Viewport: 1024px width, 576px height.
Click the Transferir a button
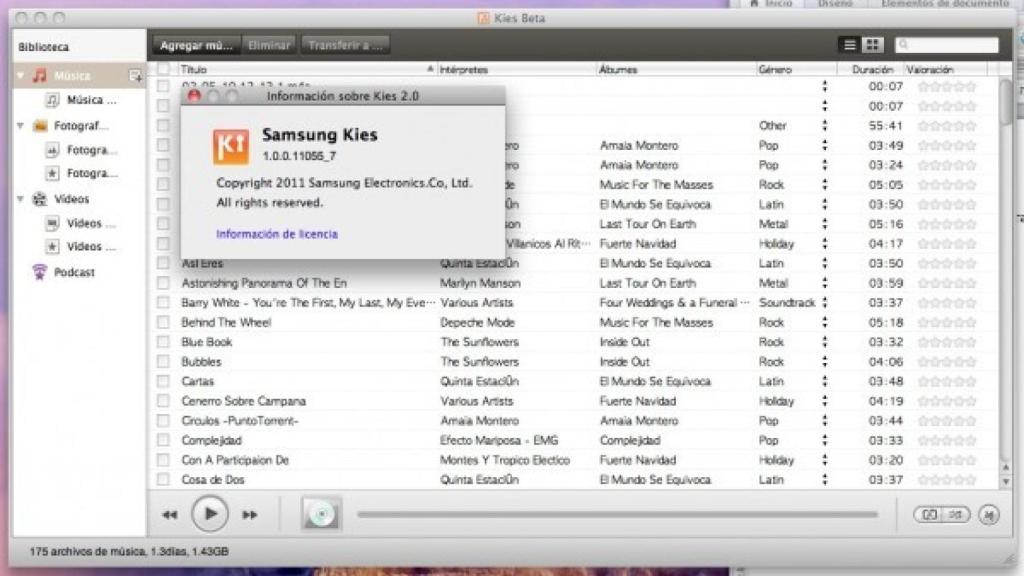[348, 44]
